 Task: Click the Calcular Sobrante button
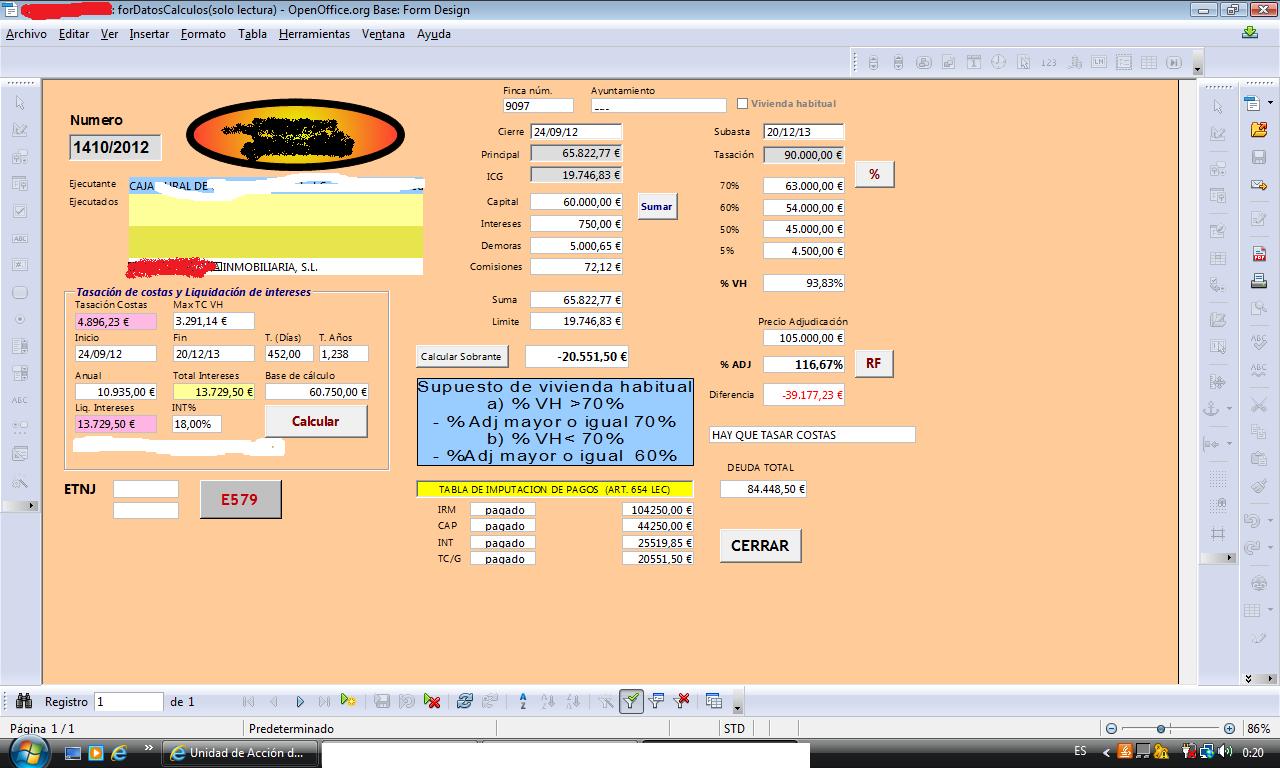coord(461,357)
